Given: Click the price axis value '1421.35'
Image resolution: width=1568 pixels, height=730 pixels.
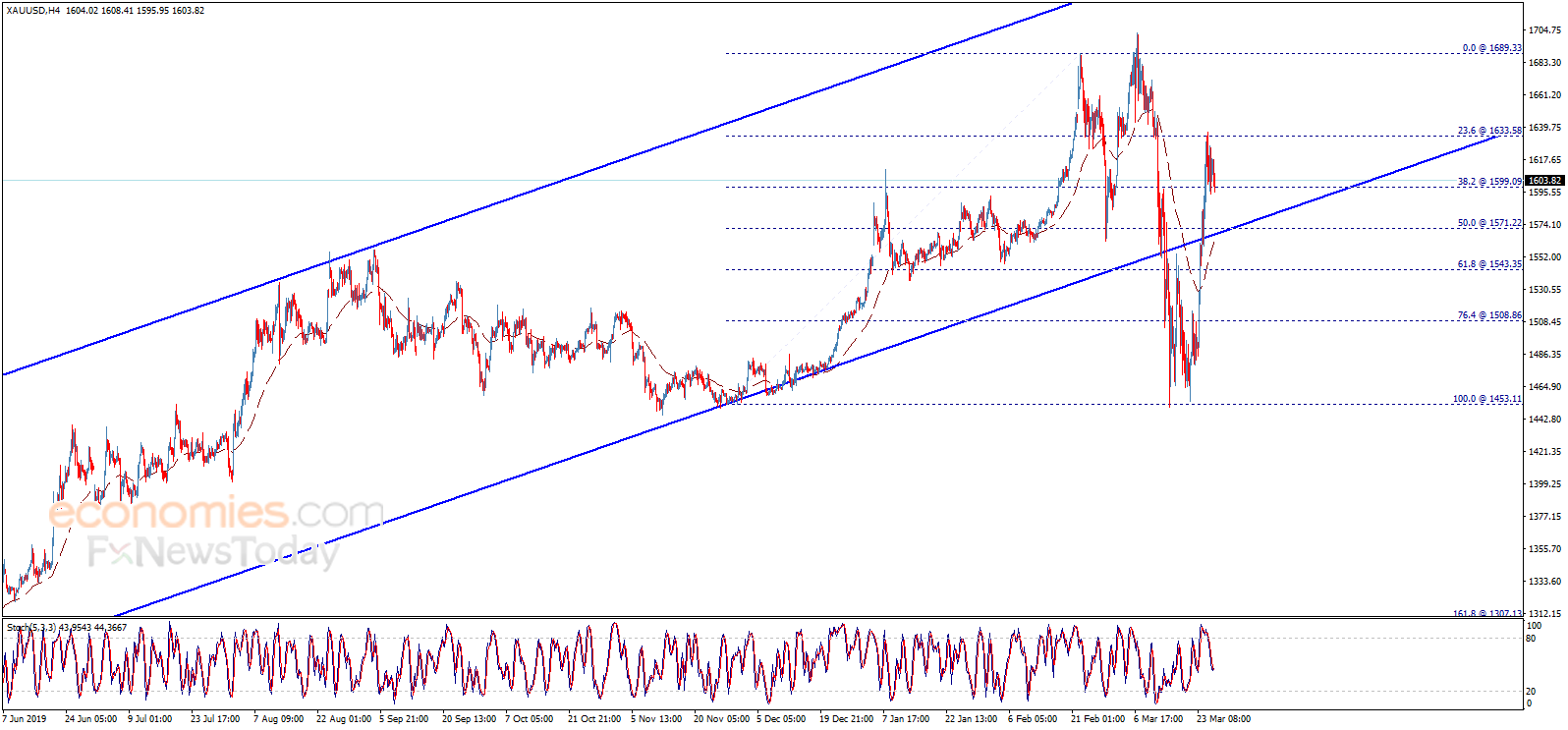Looking at the screenshot, I should (1544, 452).
